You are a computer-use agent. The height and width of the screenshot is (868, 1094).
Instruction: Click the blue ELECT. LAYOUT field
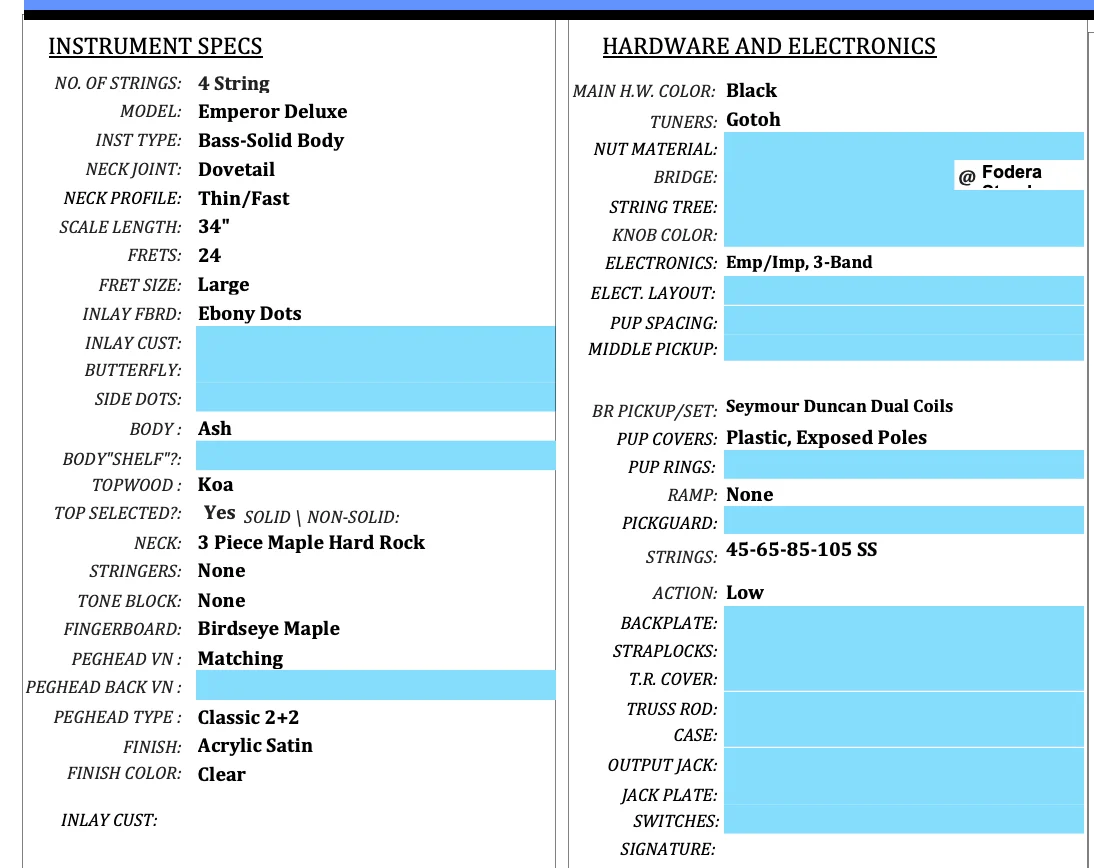pyautogui.click(x=904, y=290)
